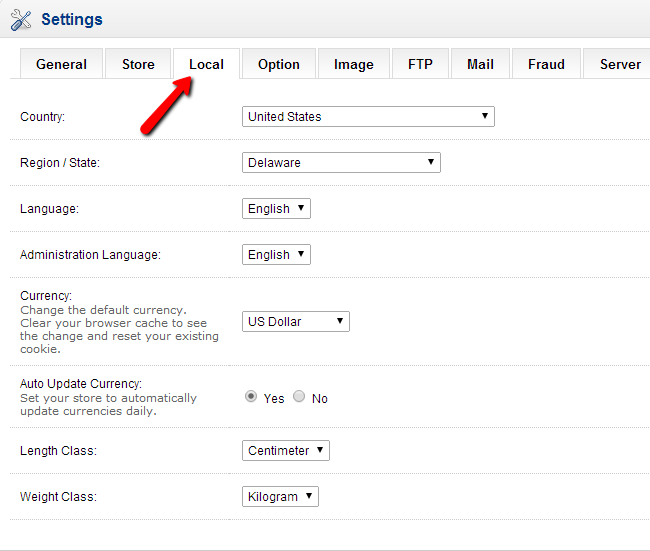Open the Currency dropdown showing US Dollar
Image resolution: width=650 pixels, height=551 pixels.
(295, 322)
